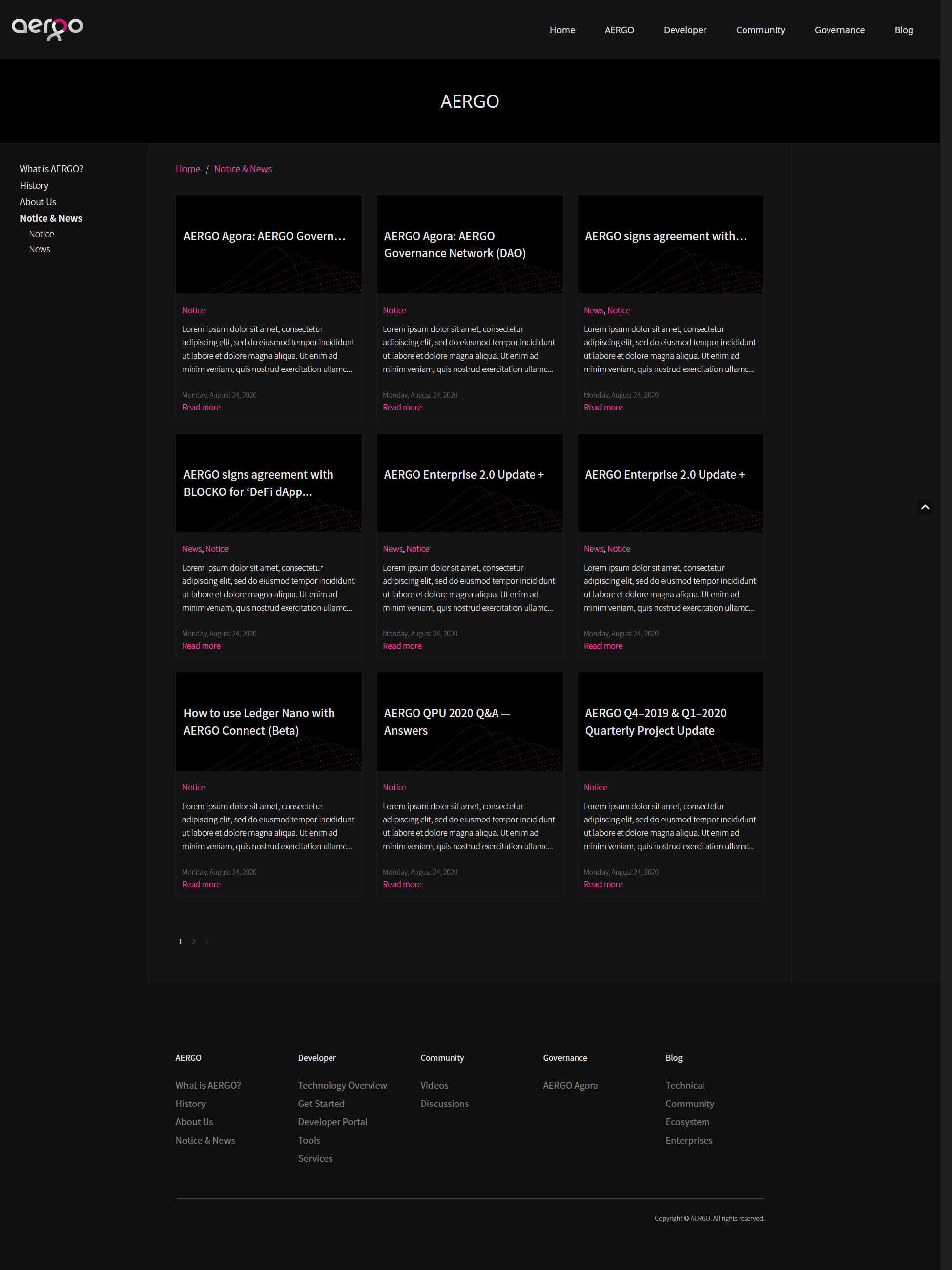Viewport: 952px width, 1270px height.
Task: Click footer AERGO Agora link
Action: pos(570,1085)
